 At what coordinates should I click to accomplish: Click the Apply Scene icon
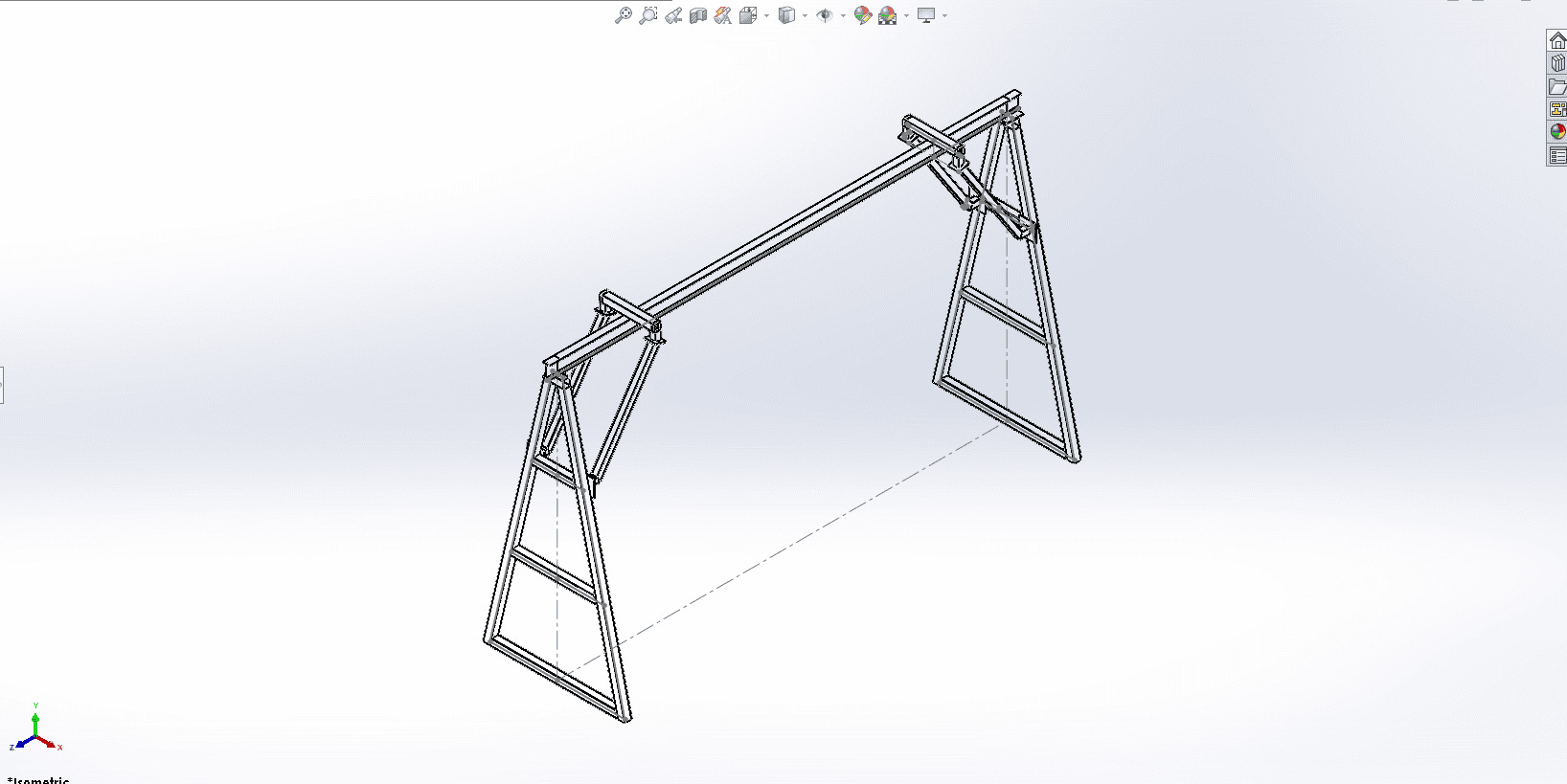pos(888,15)
